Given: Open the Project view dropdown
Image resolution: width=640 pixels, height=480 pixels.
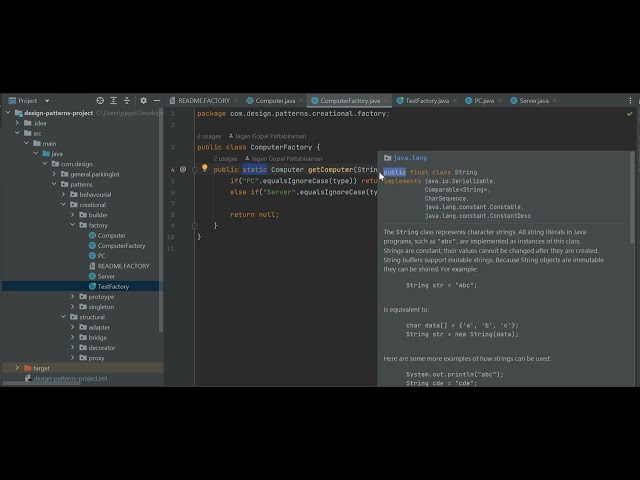Looking at the screenshot, I should (47, 101).
